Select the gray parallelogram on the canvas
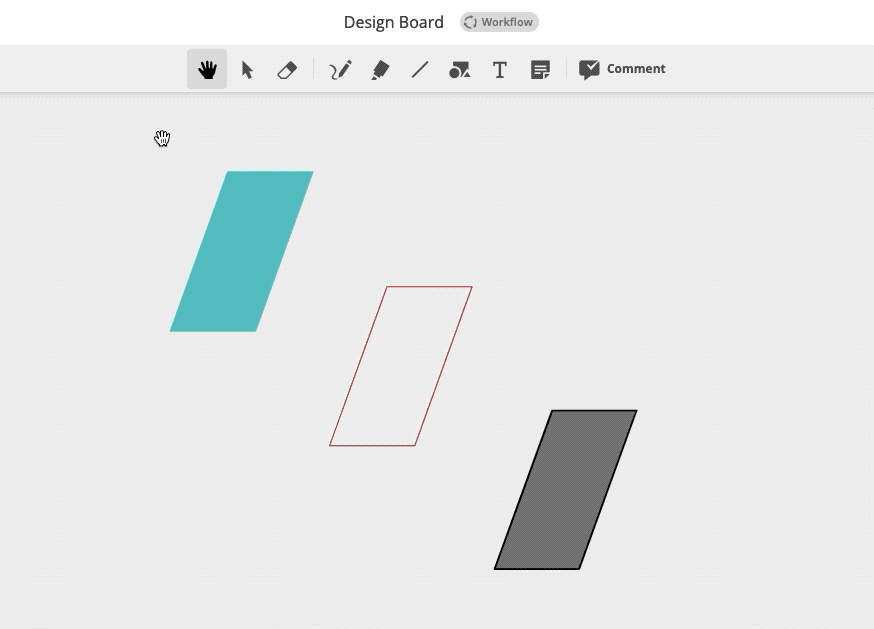 (x=566, y=488)
